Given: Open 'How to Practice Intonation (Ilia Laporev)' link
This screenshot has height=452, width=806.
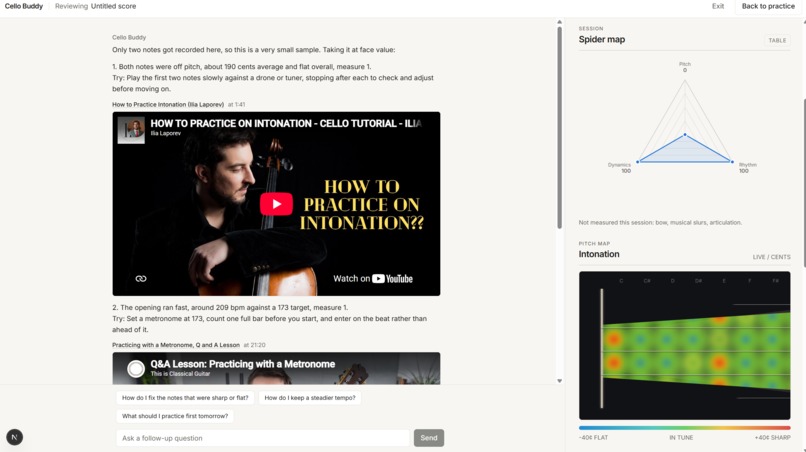Looking at the screenshot, I should coord(168,104).
